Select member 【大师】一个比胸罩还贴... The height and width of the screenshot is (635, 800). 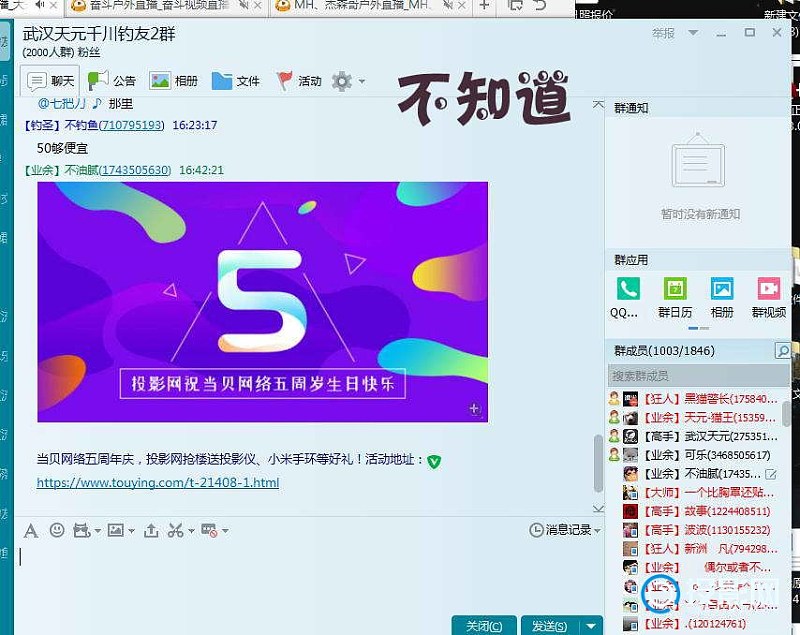point(697,493)
